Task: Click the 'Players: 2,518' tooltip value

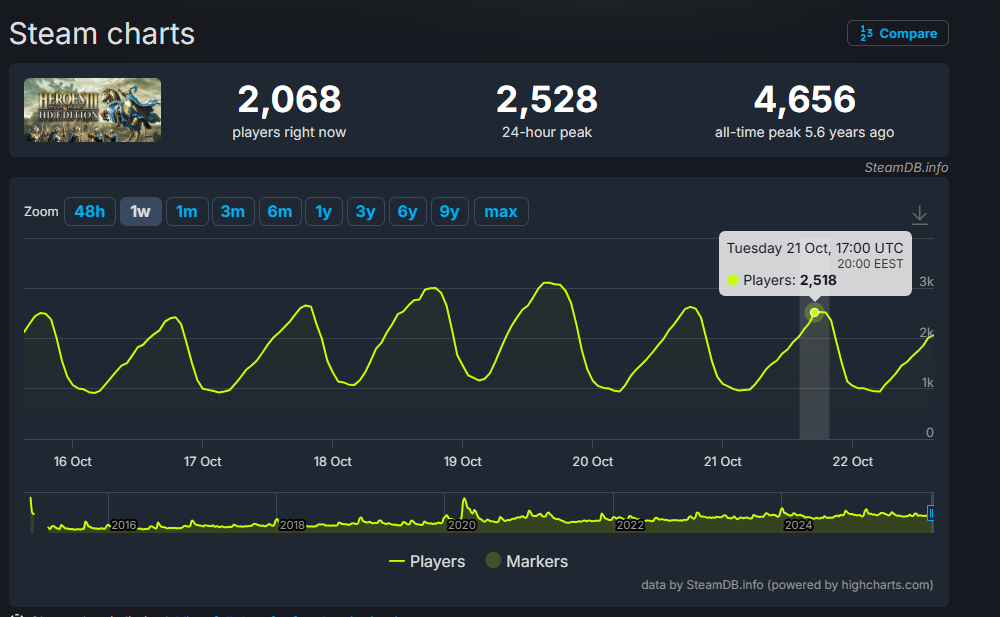Action: (790, 280)
